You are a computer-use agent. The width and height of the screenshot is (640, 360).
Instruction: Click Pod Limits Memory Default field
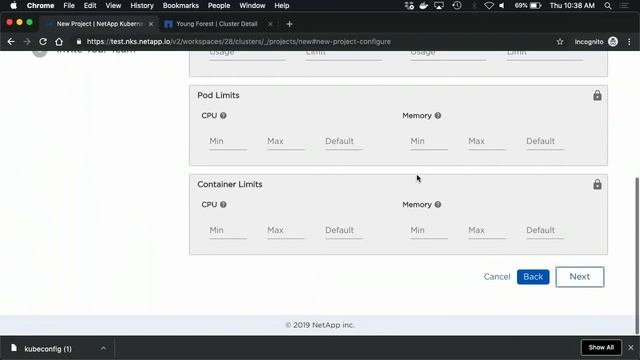click(x=545, y=141)
